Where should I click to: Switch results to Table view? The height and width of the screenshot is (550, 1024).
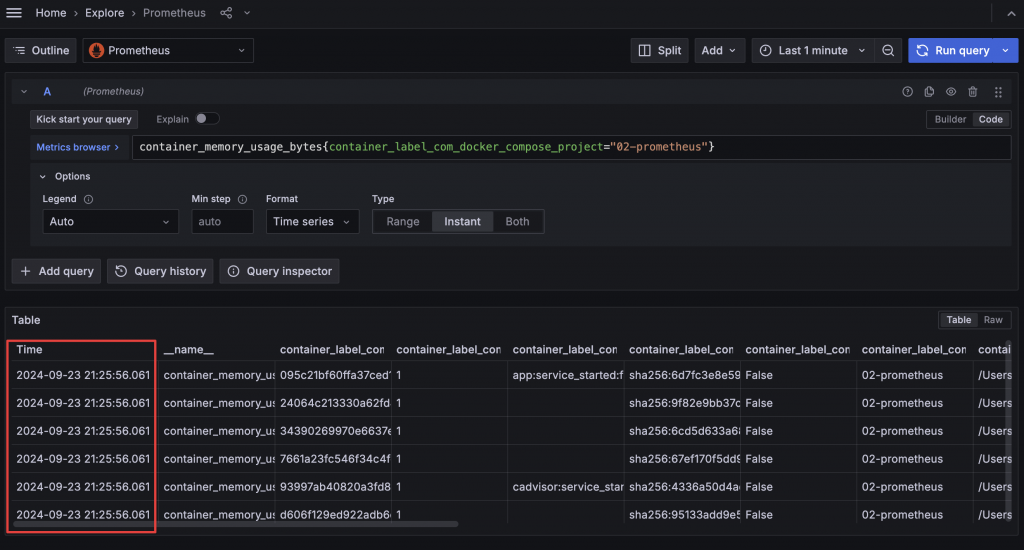coord(959,319)
